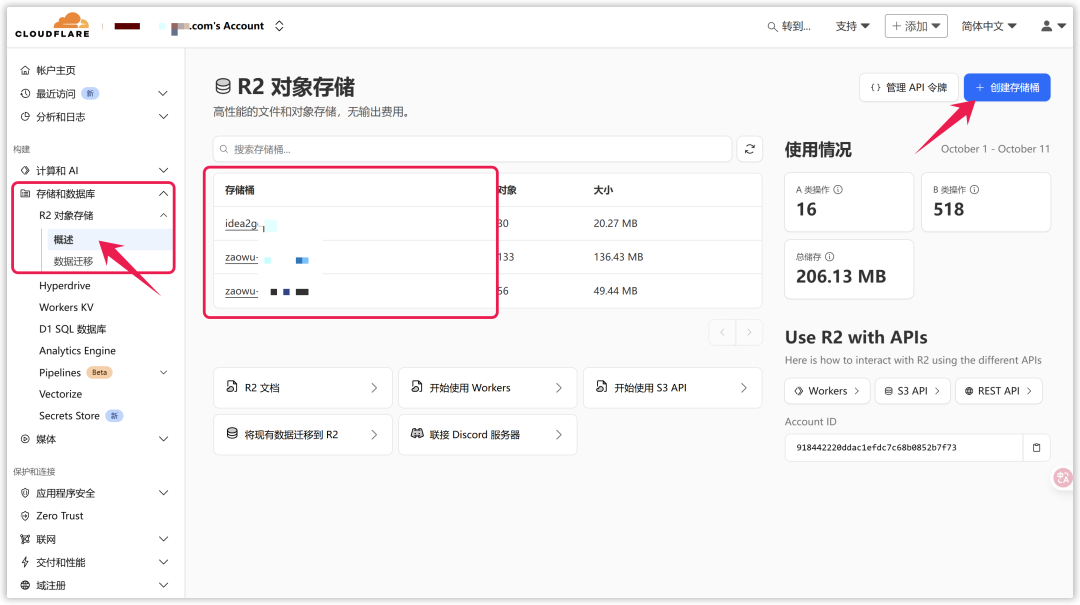Expand 计算和 AI section
Screen dimensions: 1080x605
[x=163, y=171]
